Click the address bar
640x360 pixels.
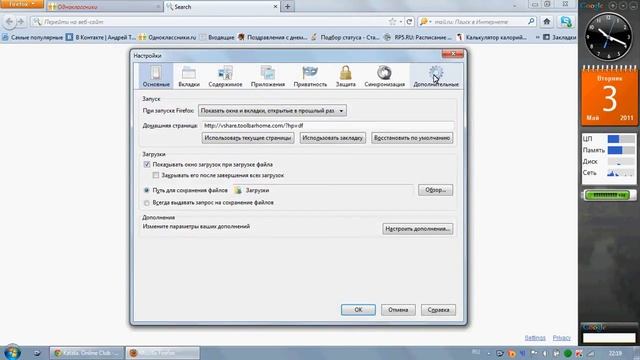click(x=210, y=22)
